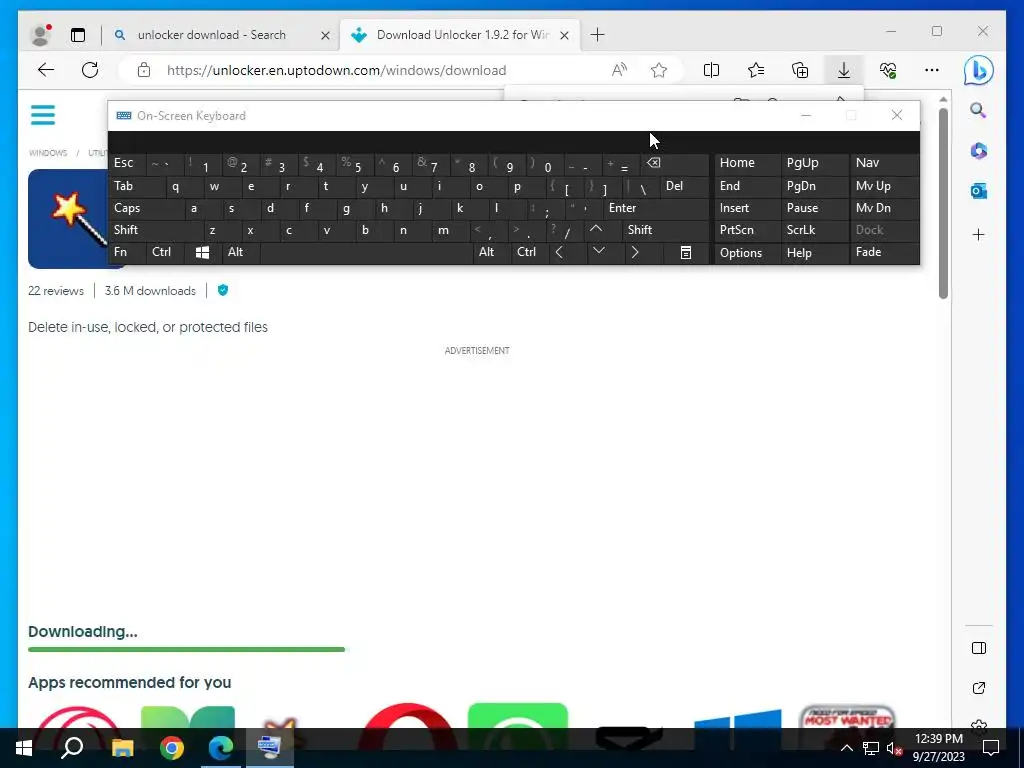Open the Downloads toolbar icon
The width and height of the screenshot is (1024, 768).
click(x=844, y=70)
